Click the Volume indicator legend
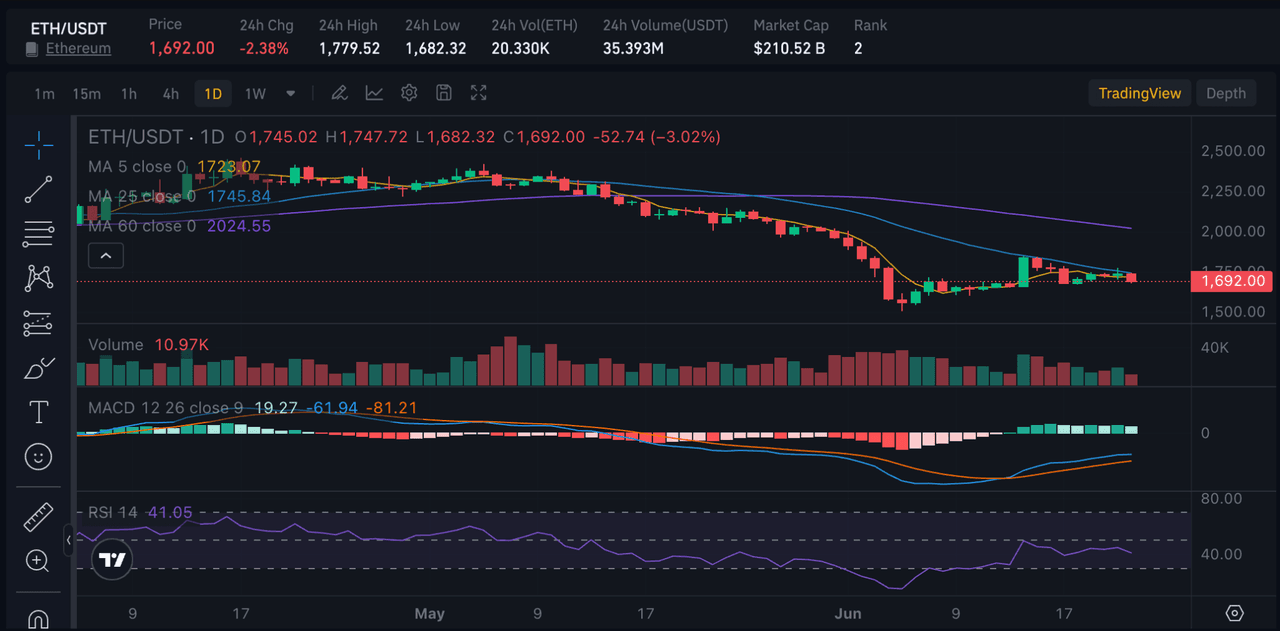 (x=116, y=344)
